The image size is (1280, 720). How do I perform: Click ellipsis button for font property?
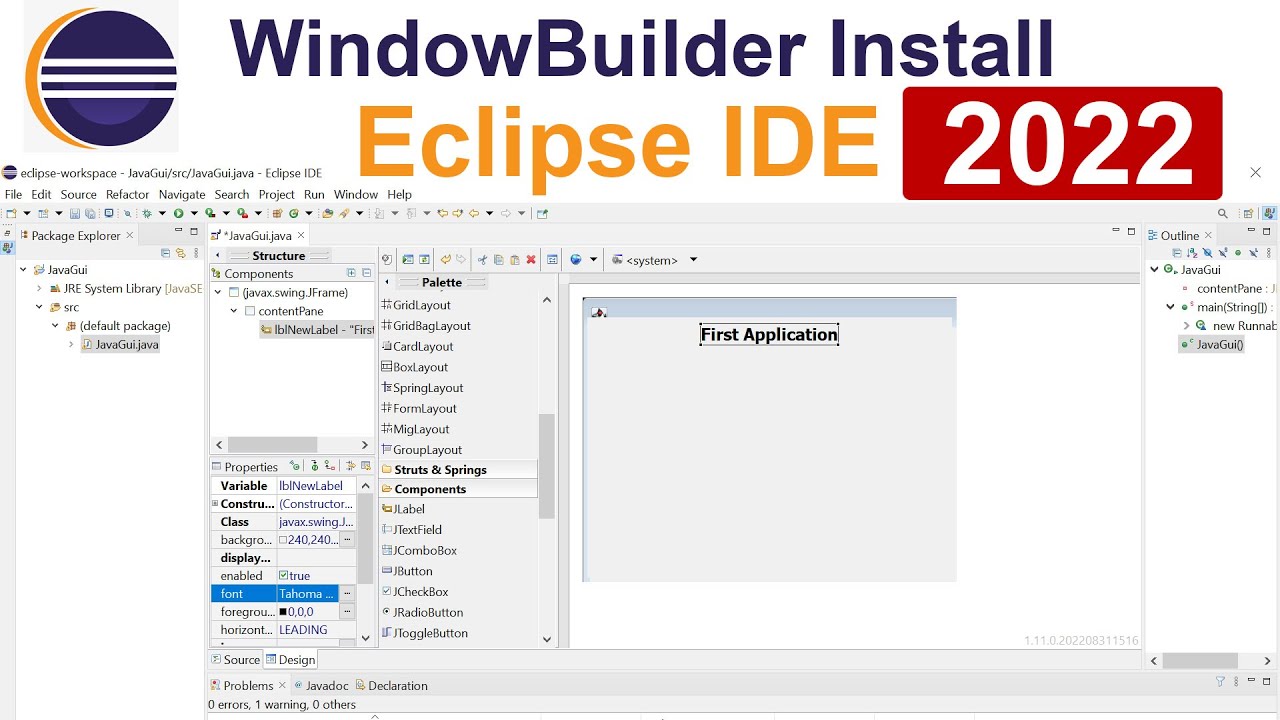coord(347,594)
